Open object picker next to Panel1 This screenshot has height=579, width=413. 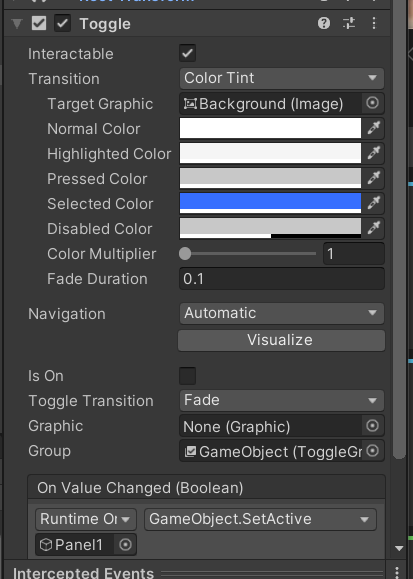tap(125, 545)
